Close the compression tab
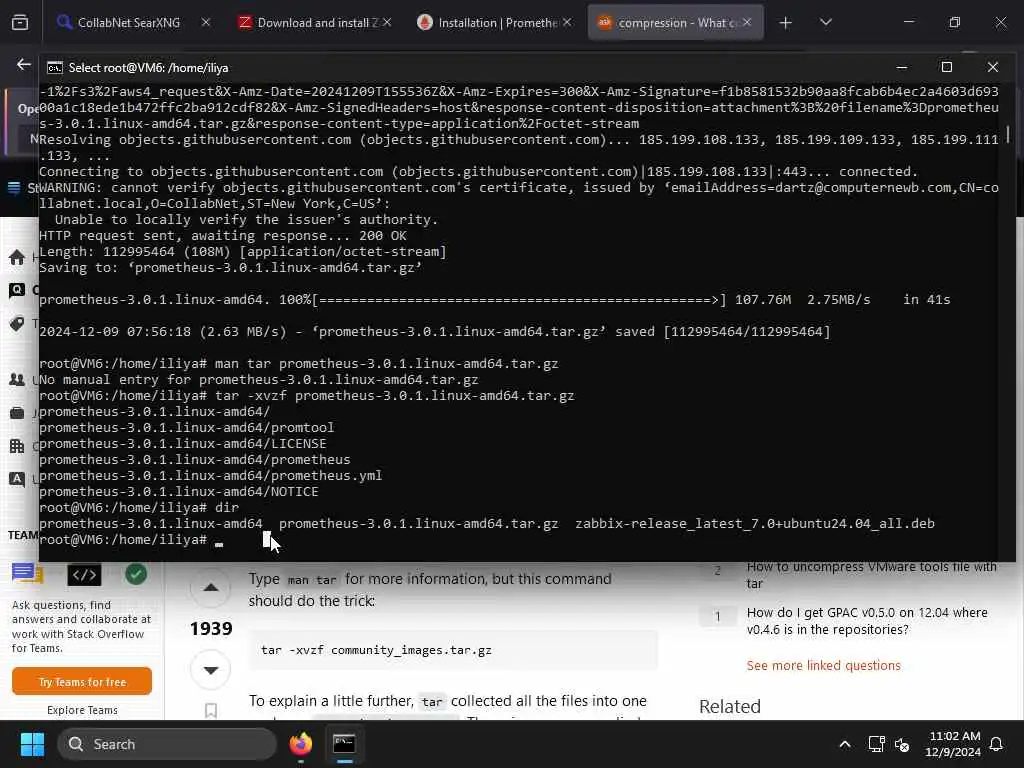 point(747,22)
